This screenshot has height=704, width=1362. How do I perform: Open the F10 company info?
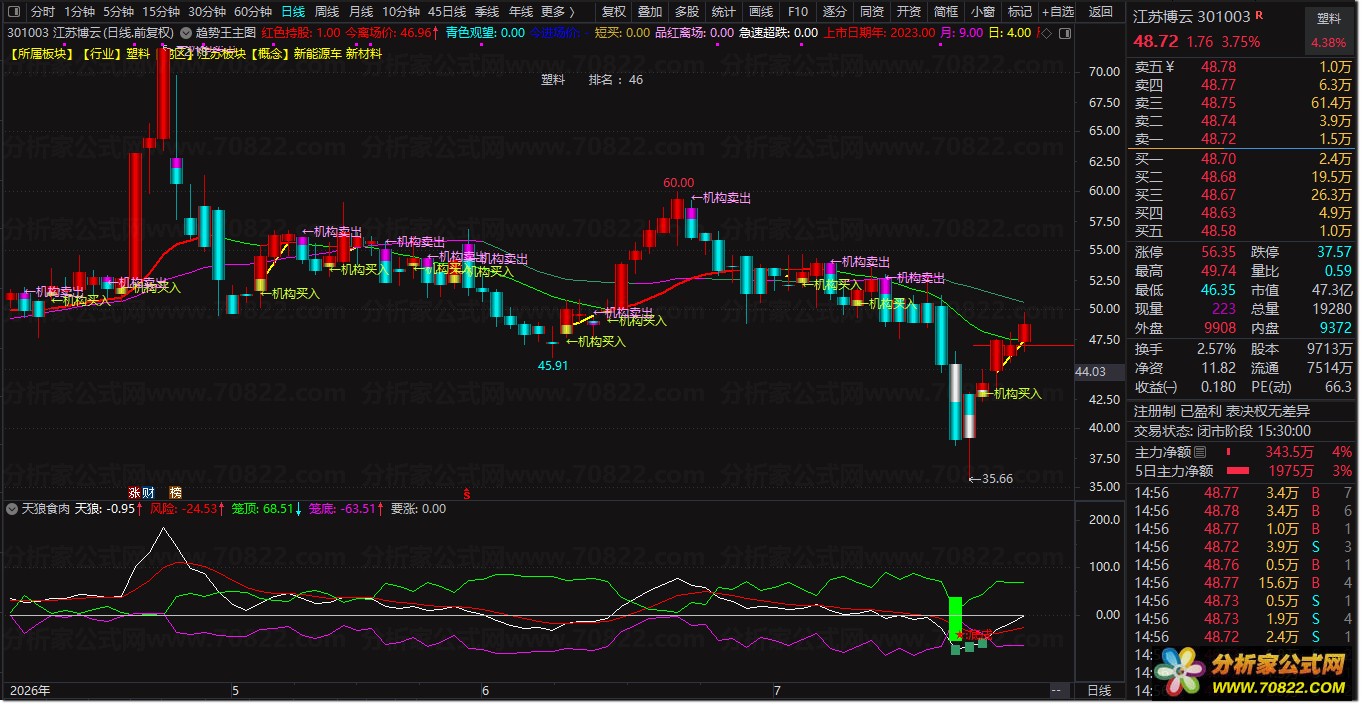pyautogui.click(x=798, y=12)
